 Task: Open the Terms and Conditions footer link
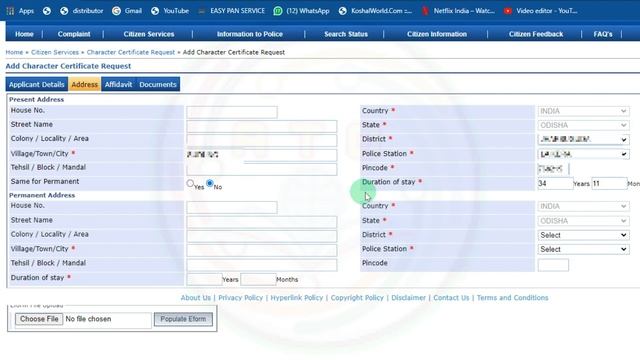513,298
